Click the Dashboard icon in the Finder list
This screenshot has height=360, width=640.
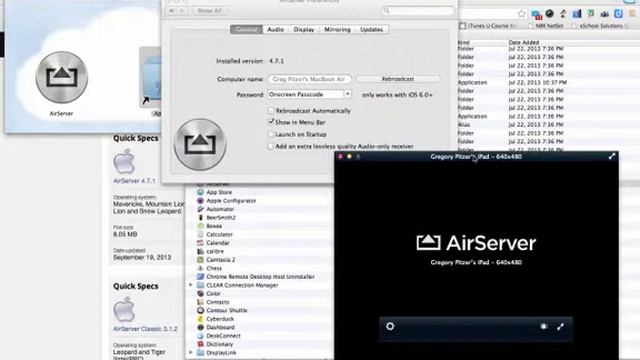pyautogui.click(x=200, y=327)
